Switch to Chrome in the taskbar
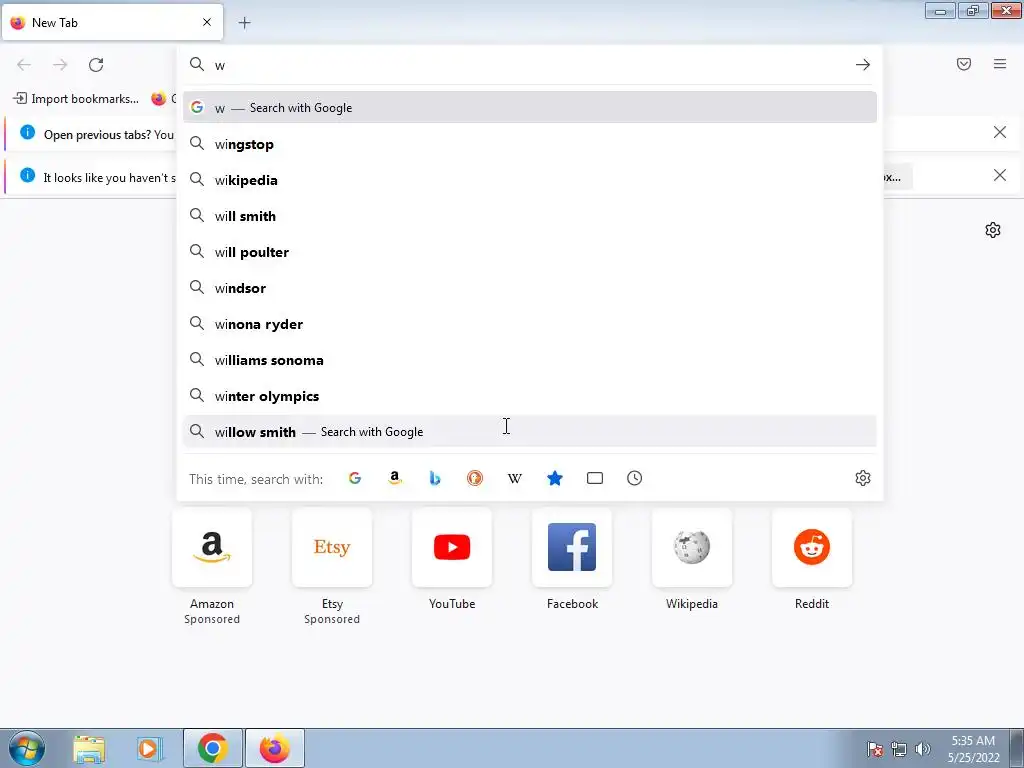1024x768 pixels. pyautogui.click(x=212, y=748)
